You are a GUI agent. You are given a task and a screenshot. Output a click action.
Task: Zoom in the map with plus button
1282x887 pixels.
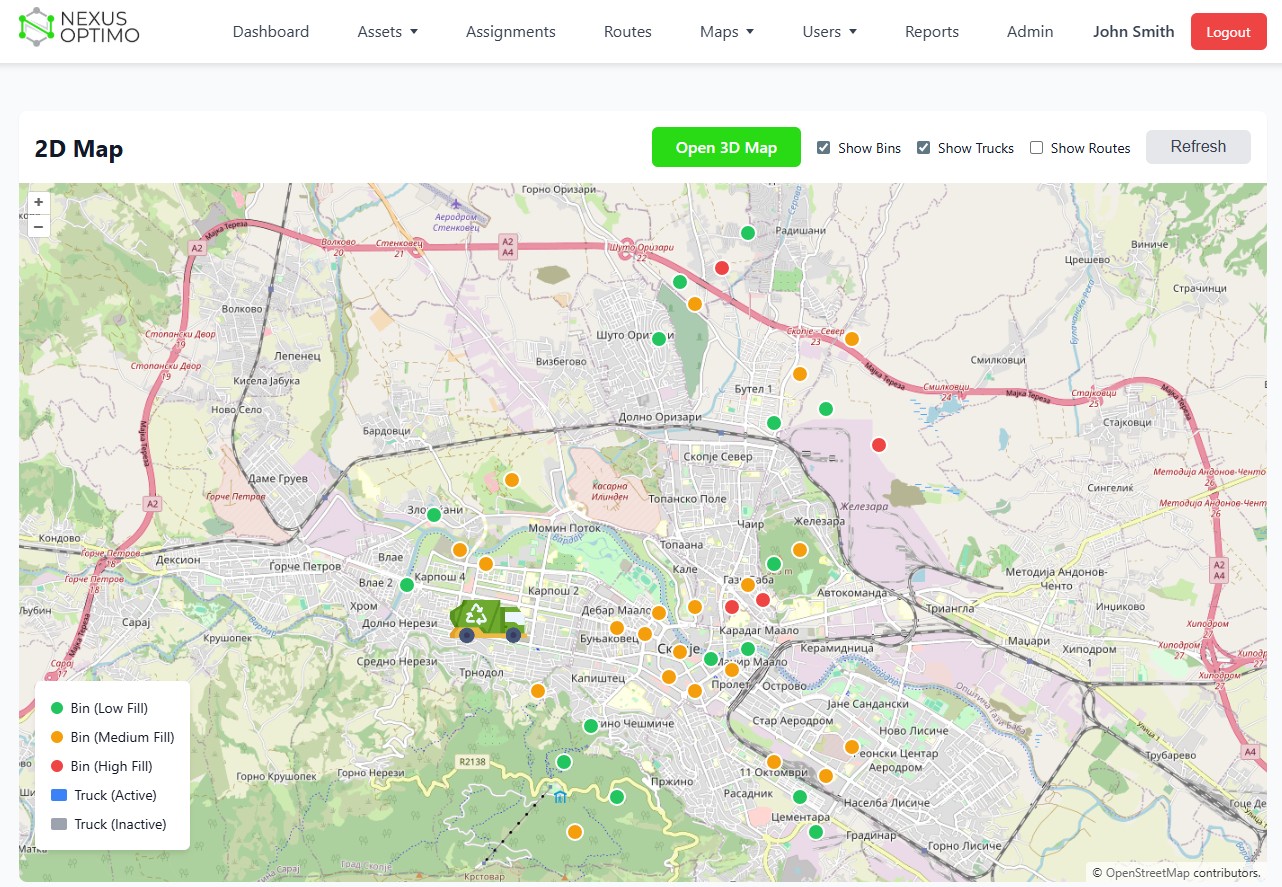[x=38, y=202]
